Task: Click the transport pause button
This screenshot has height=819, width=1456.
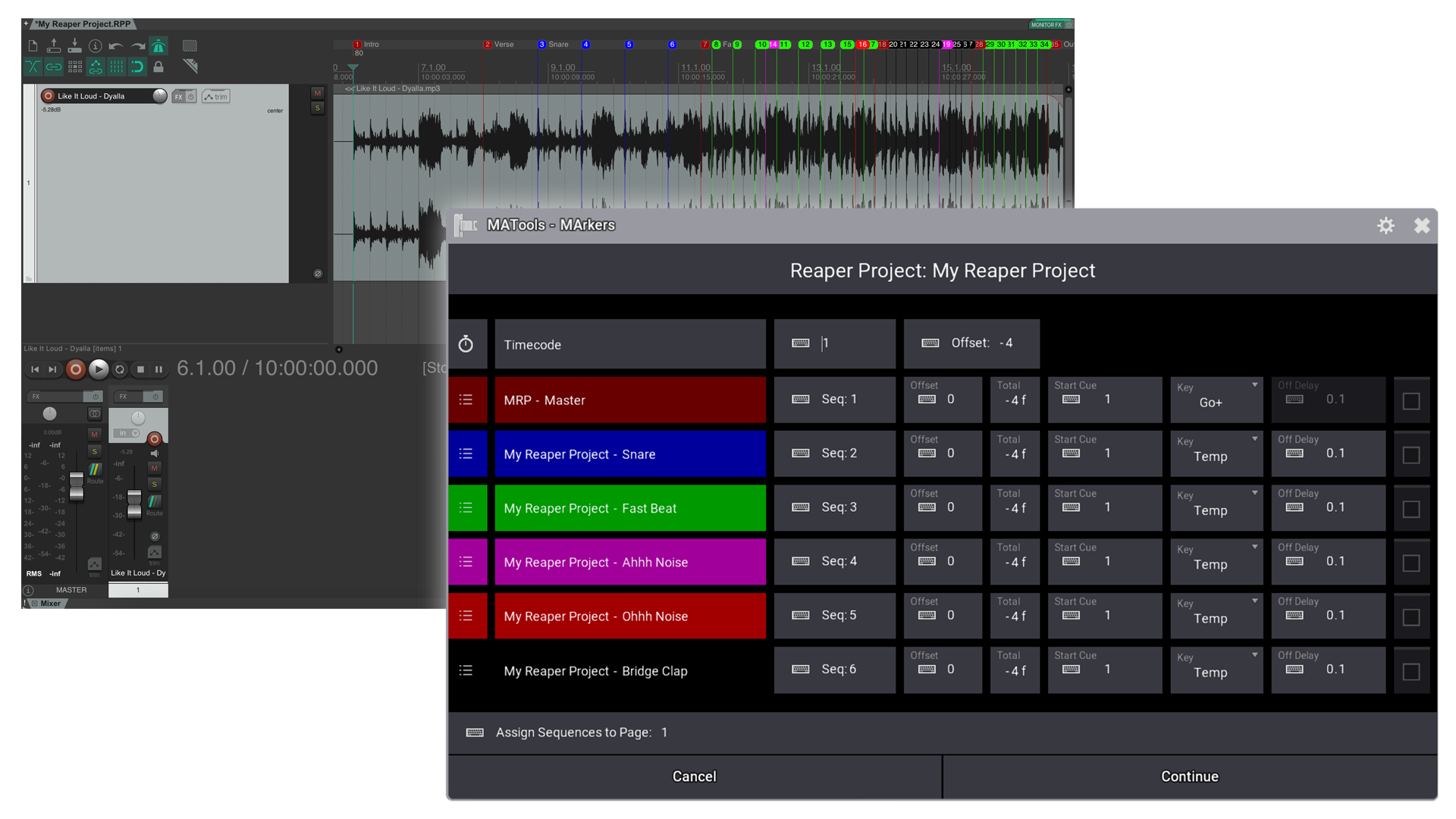Action: point(159,369)
